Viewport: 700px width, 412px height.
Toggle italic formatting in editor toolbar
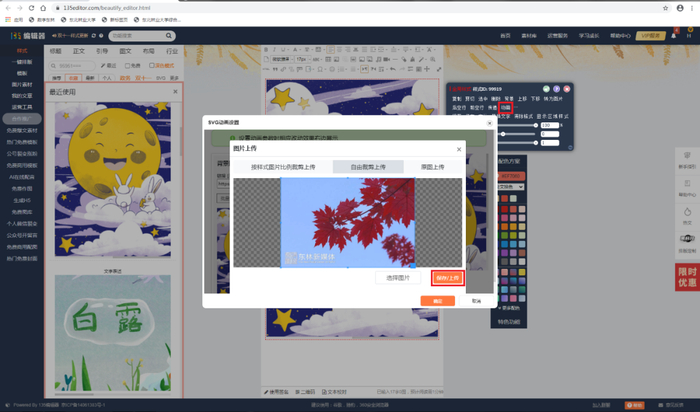click(x=274, y=50)
